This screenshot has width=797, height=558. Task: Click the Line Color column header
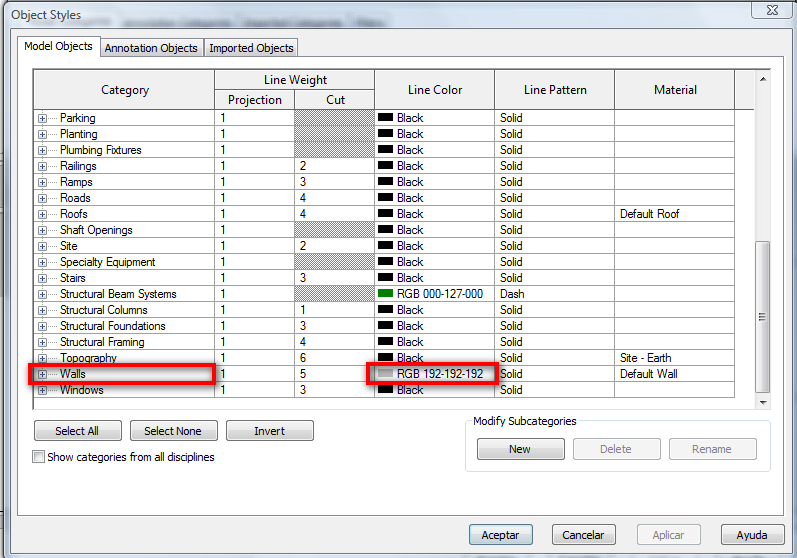(x=435, y=90)
